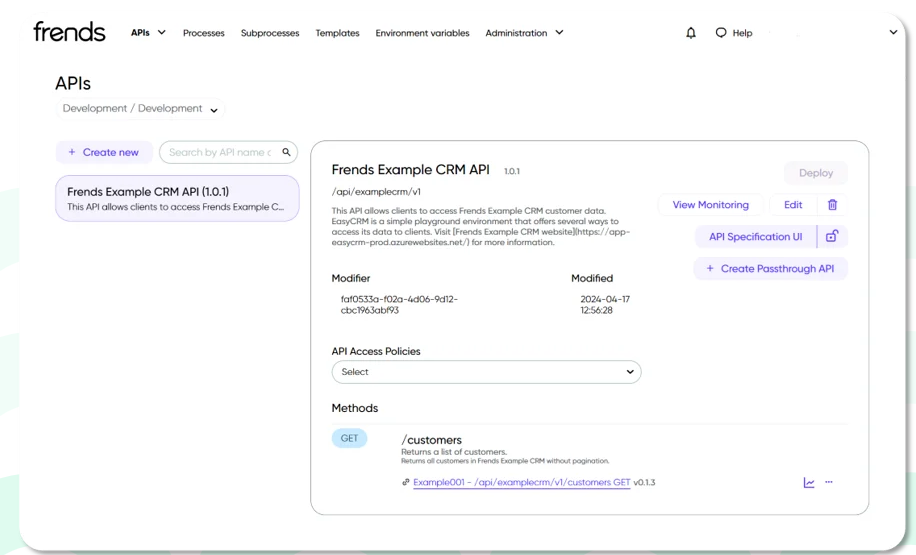Screen dimensions: 916x555
Task: Click the search magnifier icon
Action: pyautogui.click(x=286, y=152)
